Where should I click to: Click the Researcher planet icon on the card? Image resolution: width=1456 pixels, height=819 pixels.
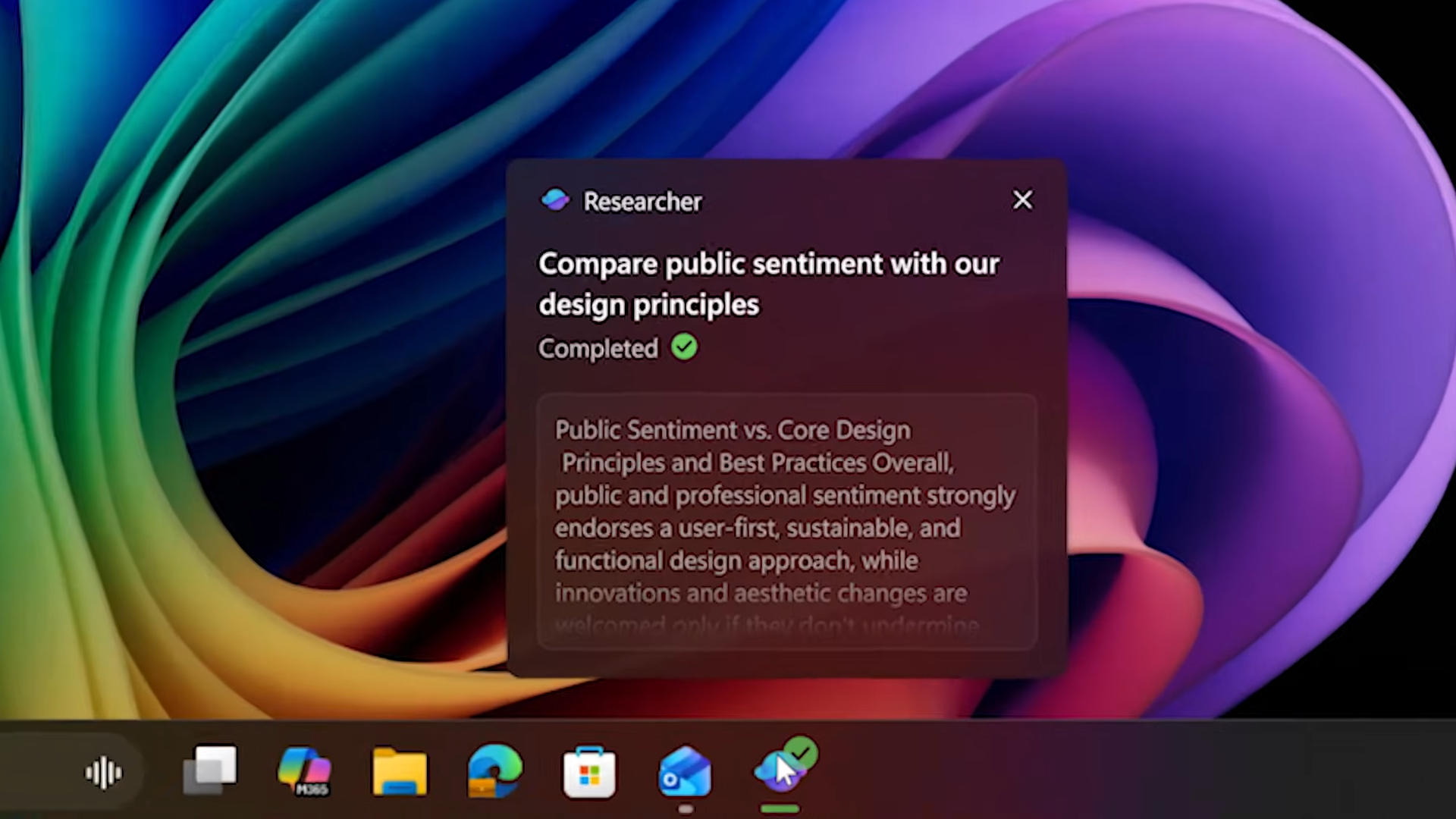[555, 199]
